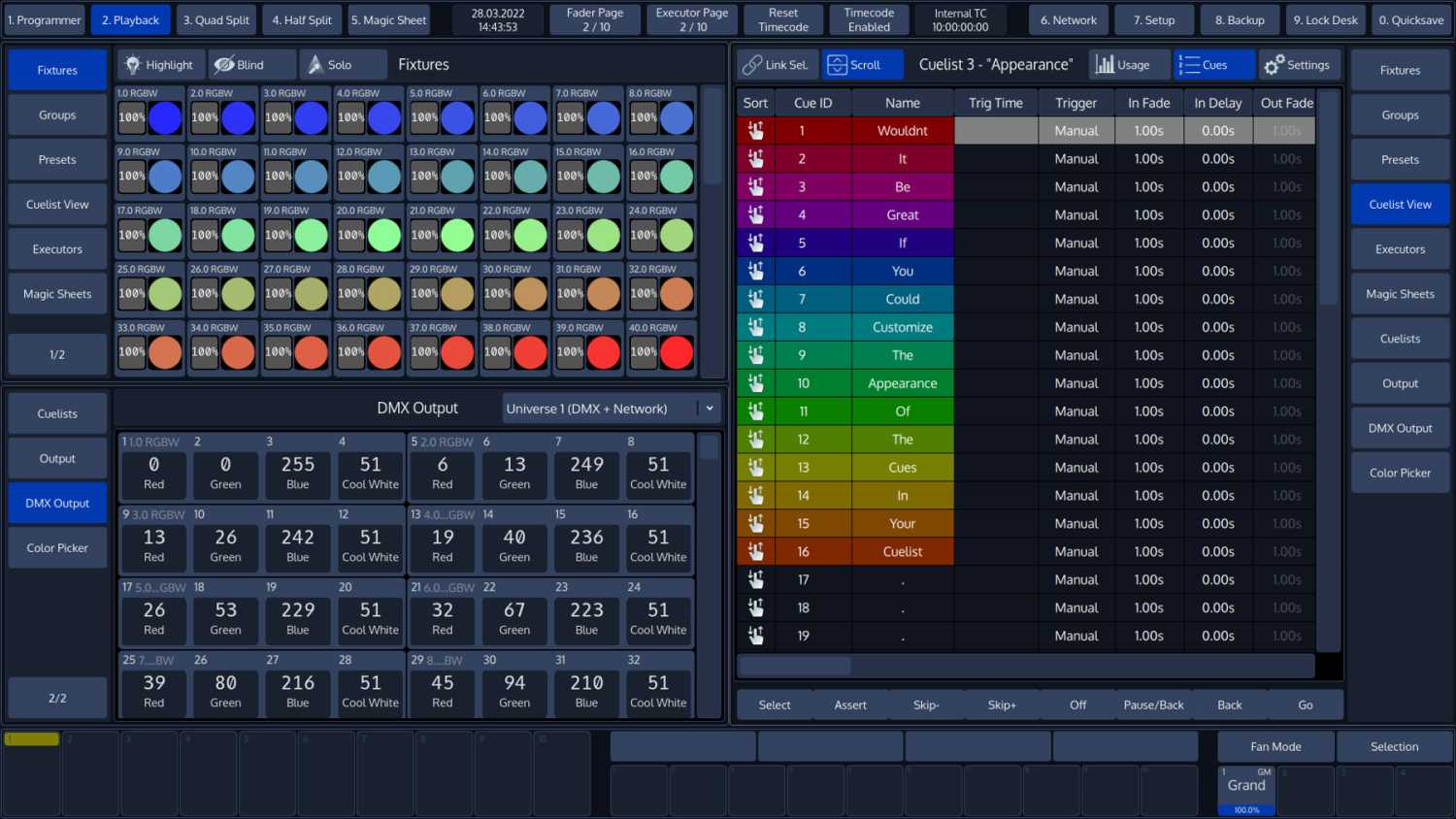The height and width of the screenshot is (819, 1456).
Task: Switch left lower sidebar page 2/2
Action: coord(57,698)
